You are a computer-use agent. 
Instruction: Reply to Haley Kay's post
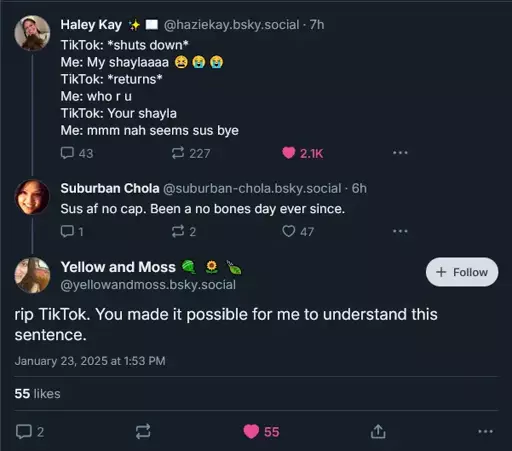77,153
